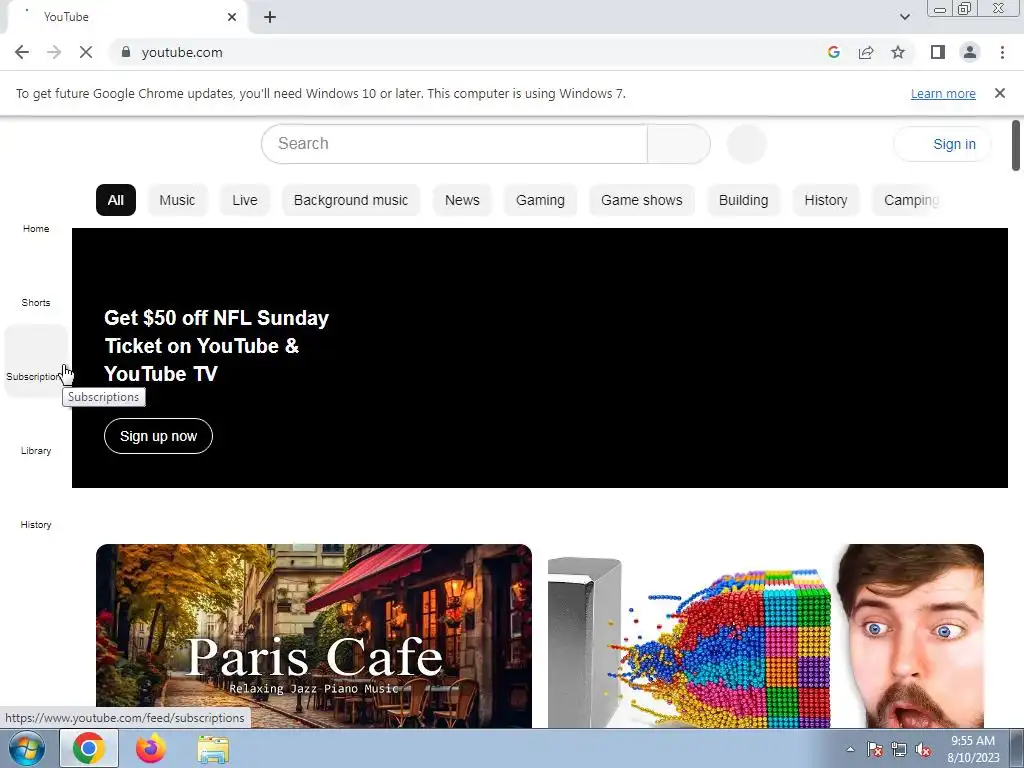1024x768 pixels.
Task: Expand the tab search chevron
Action: [x=904, y=17]
